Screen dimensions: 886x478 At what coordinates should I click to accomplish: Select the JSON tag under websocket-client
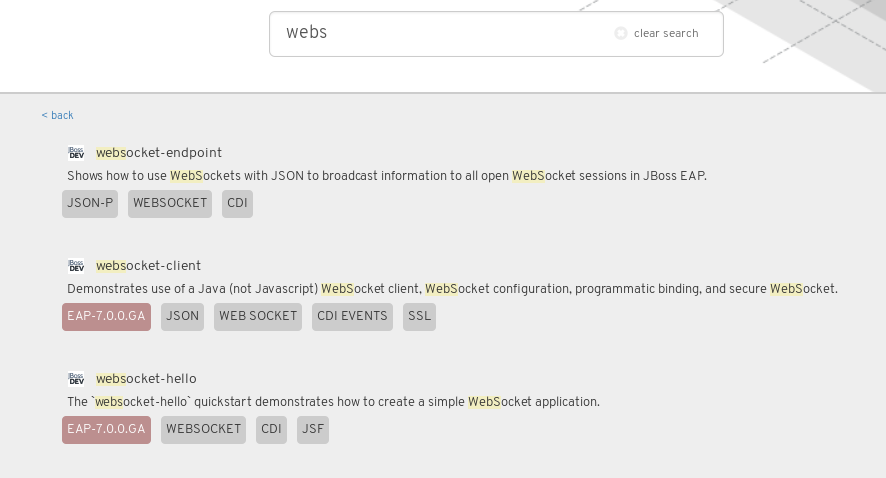click(x=182, y=317)
